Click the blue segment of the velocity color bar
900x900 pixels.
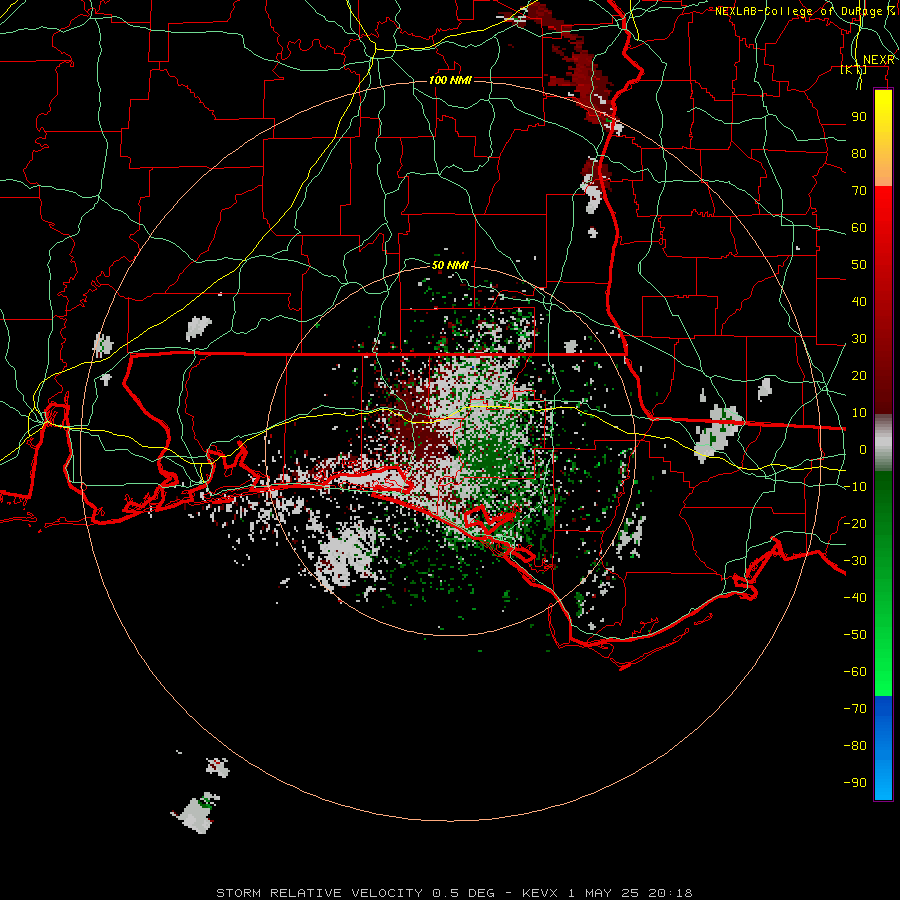click(x=883, y=748)
